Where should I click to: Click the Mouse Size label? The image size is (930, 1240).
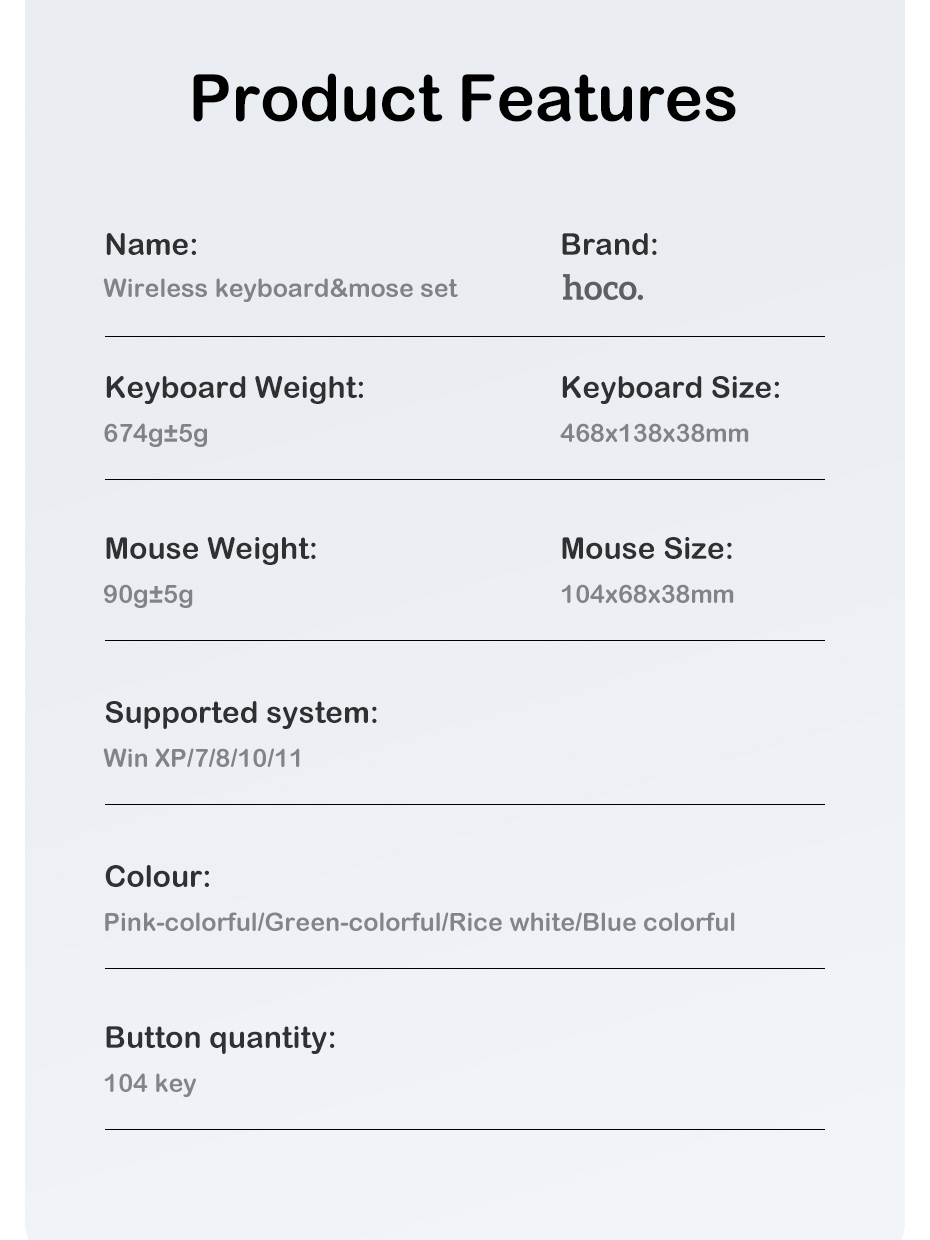(646, 548)
